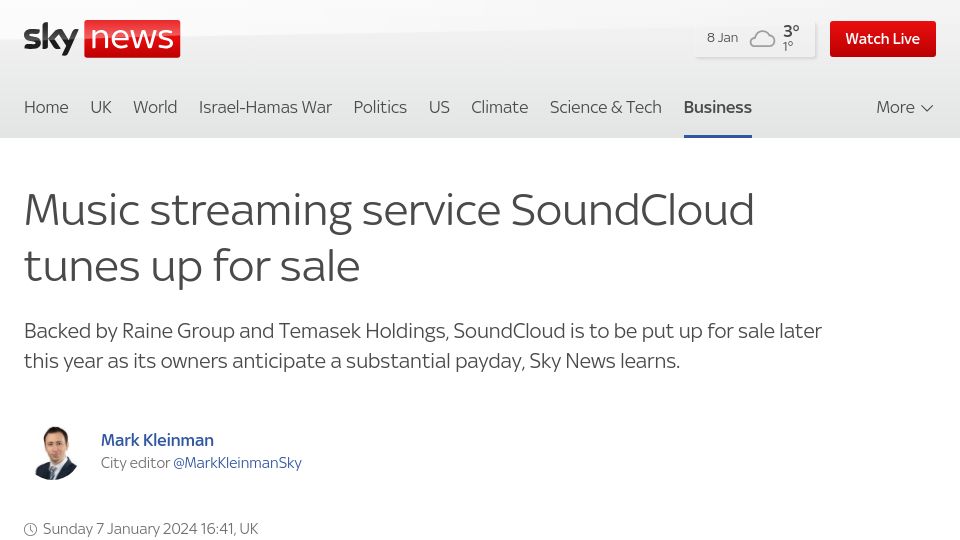Click the SoundCloud article headline
The height and width of the screenshot is (540, 960).
coord(389,238)
